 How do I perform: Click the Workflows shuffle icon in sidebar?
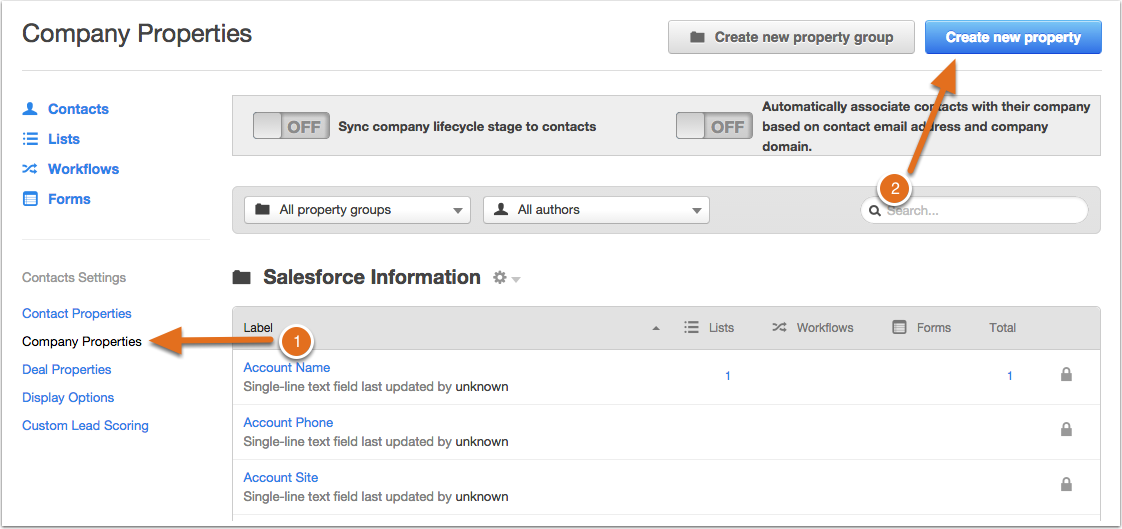tap(30, 169)
